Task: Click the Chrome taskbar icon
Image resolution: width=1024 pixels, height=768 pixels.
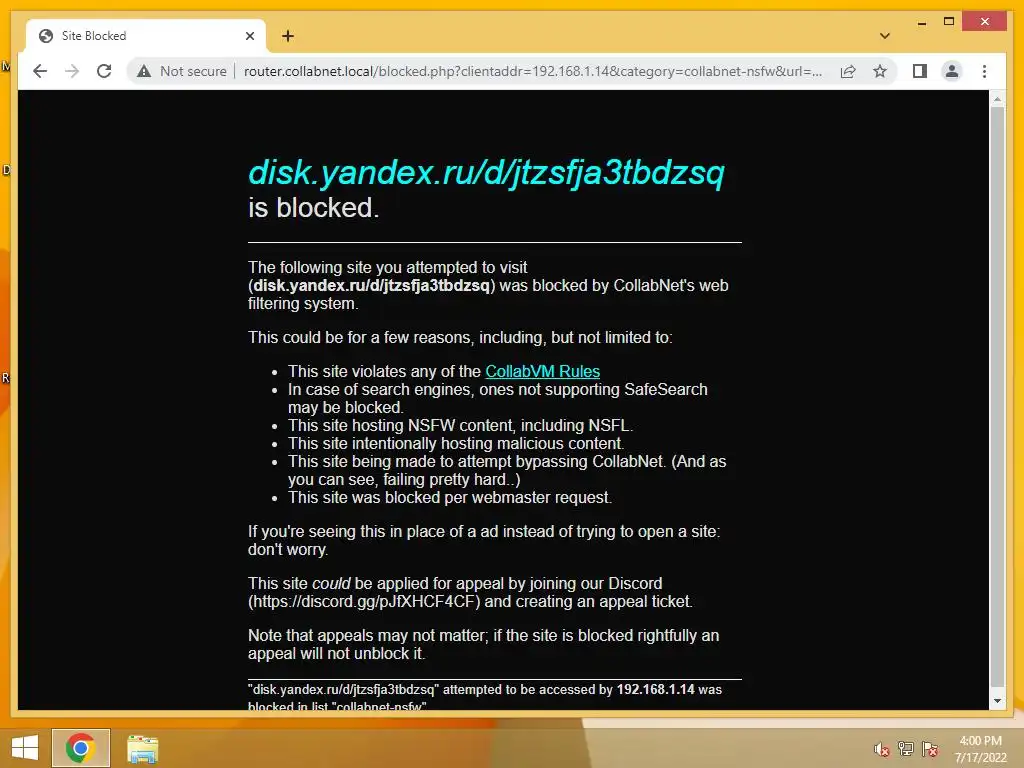Action: 80,748
